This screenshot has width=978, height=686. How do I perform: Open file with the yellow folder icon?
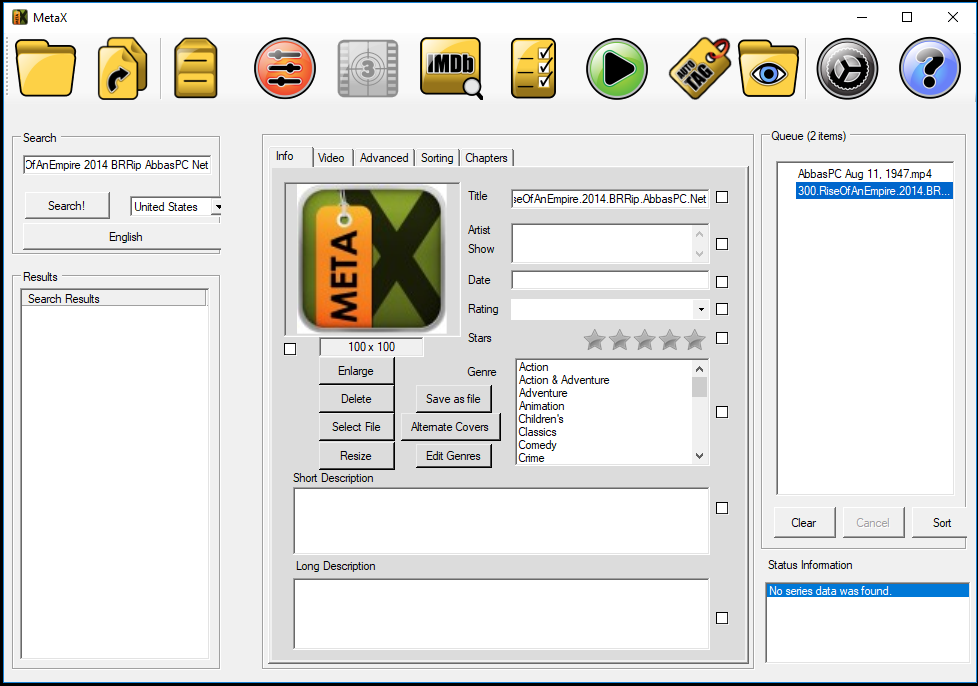coord(46,68)
